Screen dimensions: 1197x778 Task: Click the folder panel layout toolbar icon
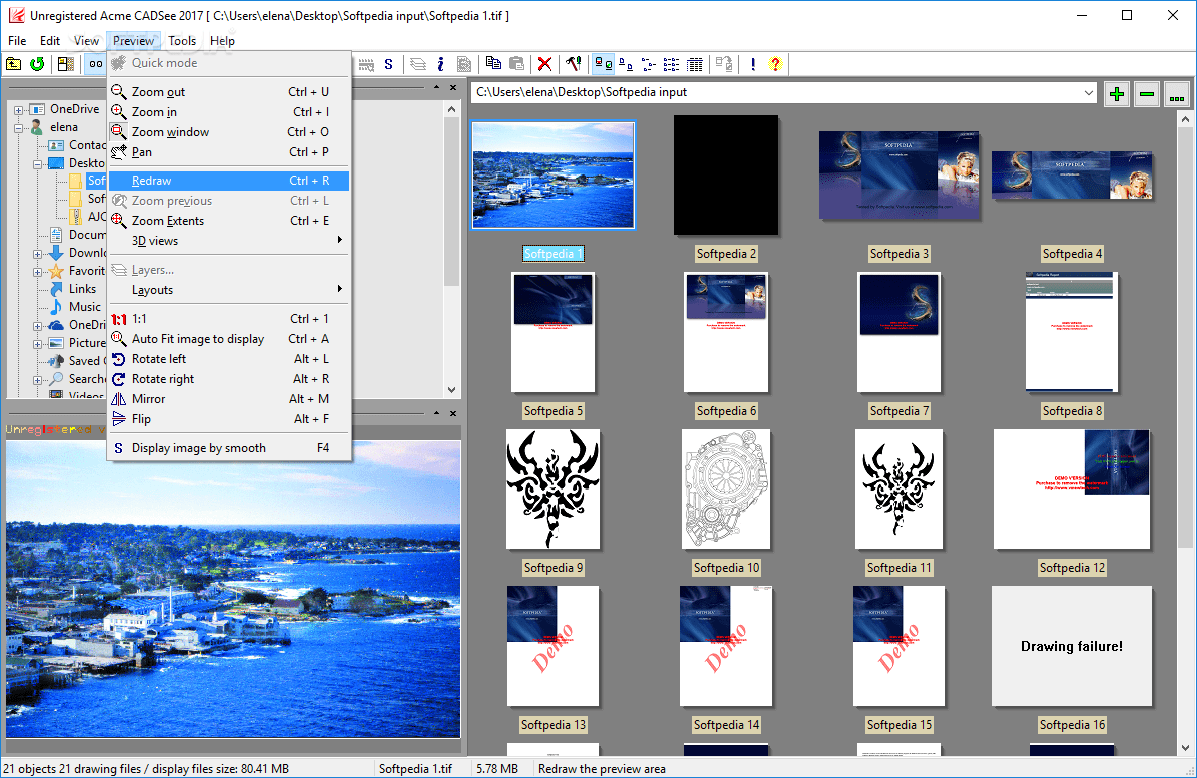click(66, 64)
